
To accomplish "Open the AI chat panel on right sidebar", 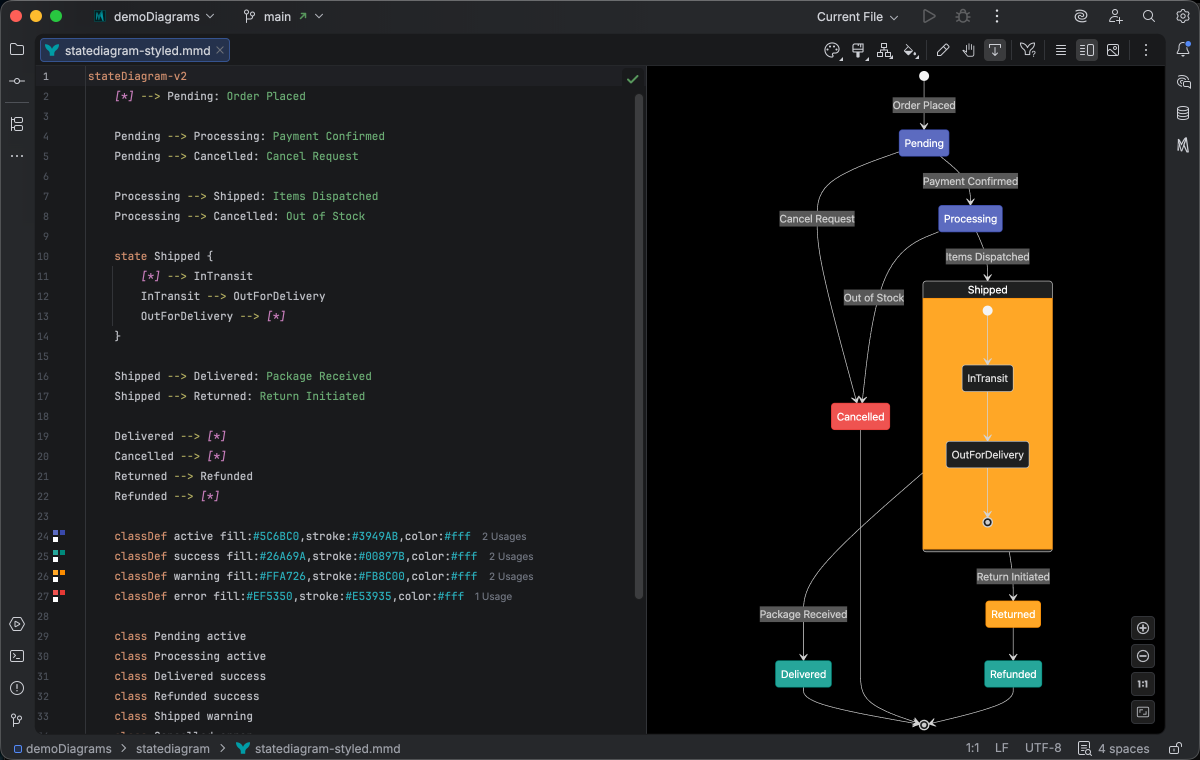I will pos(1183,81).
